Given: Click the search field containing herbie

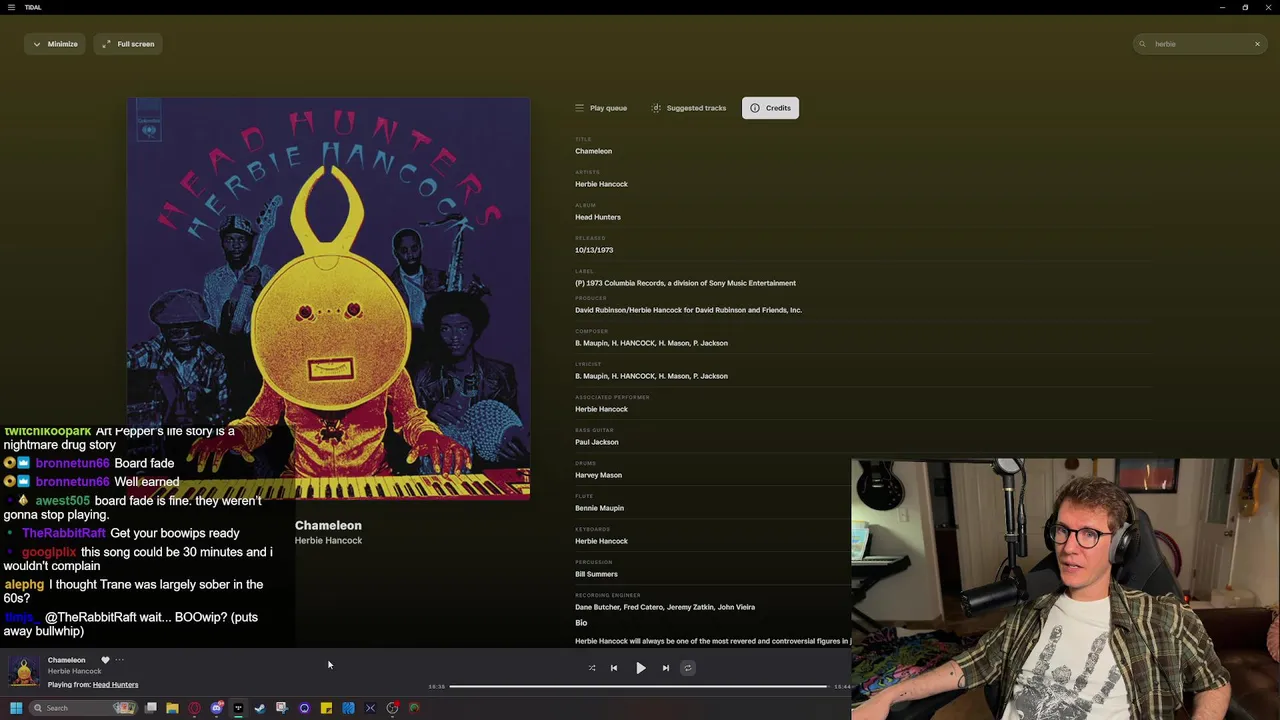Looking at the screenshot, I should tap(1200, 44).
